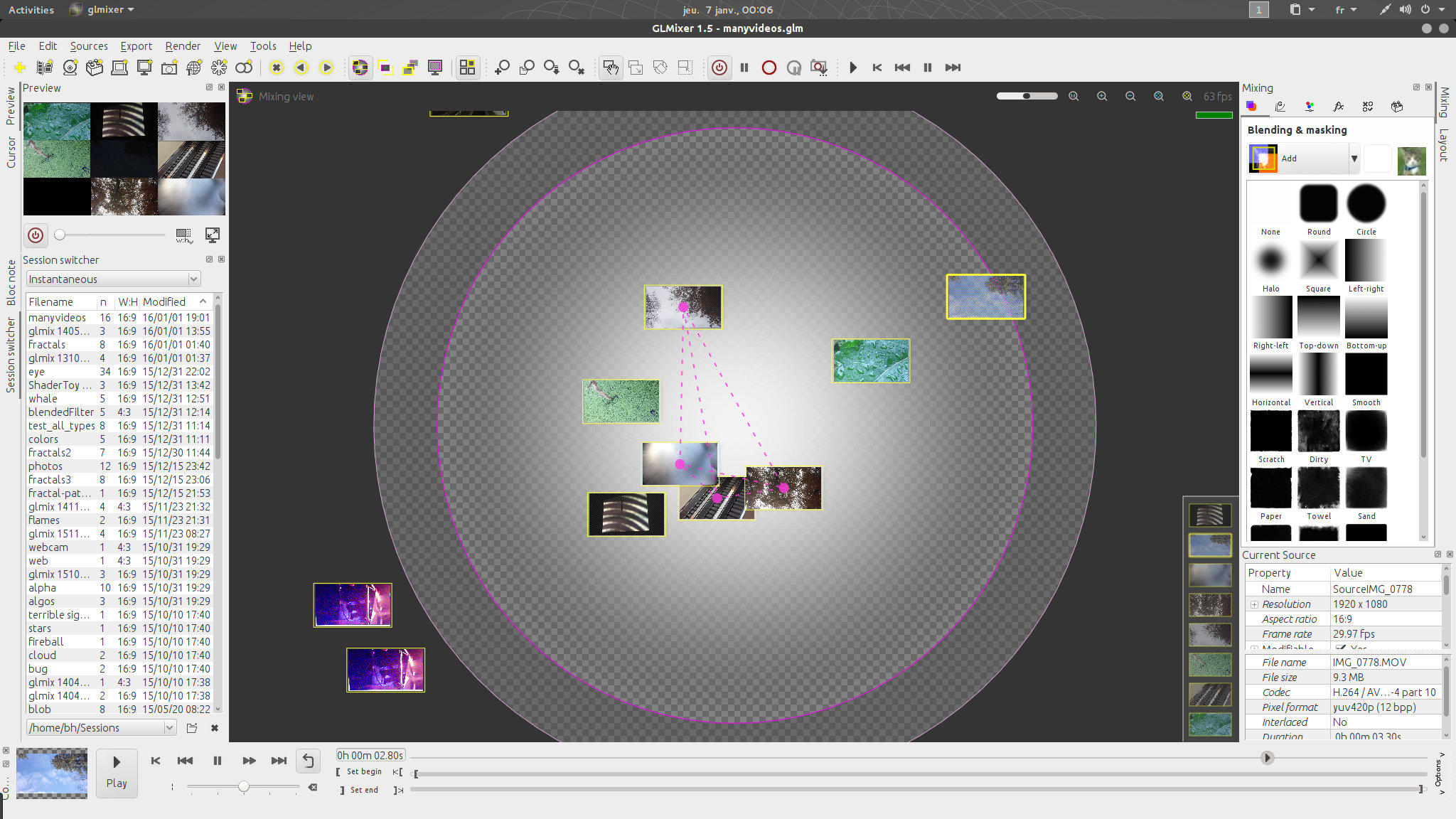This screenshot has width=1456, height=819.
Task: Toggle fullscreen output in Preview panel
Action: [x=212, y=235]
